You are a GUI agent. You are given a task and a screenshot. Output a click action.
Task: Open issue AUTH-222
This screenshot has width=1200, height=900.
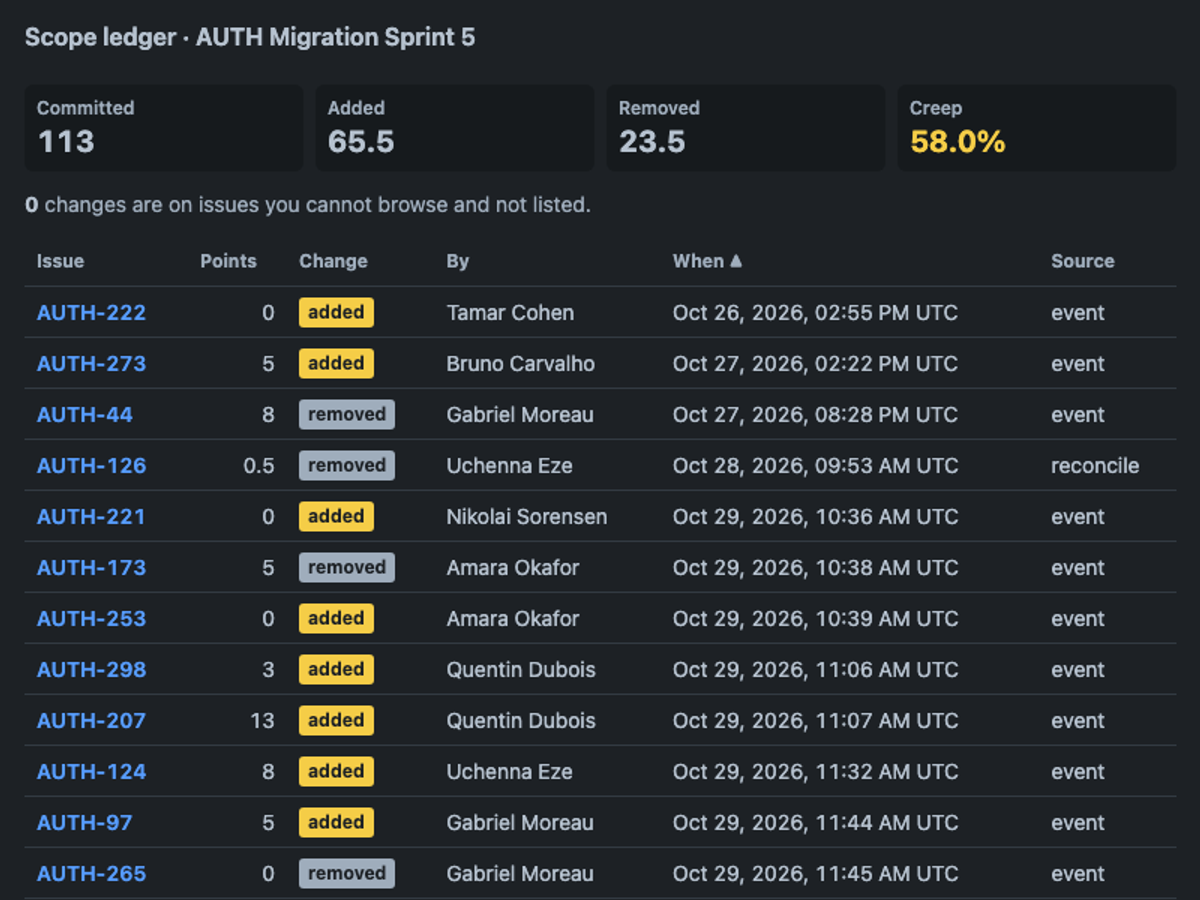click(x=91, y=313)
